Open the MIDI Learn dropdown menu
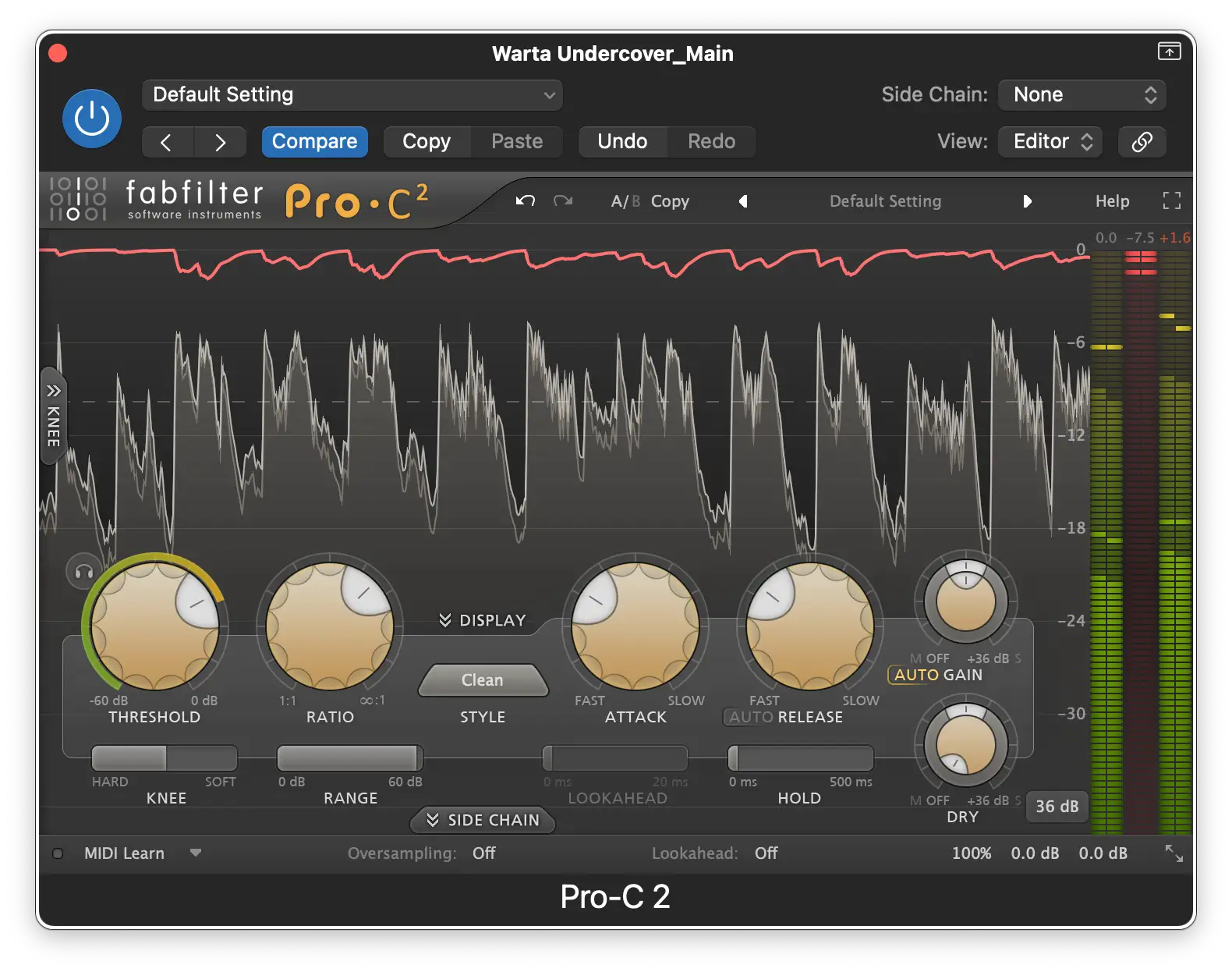Image resolution: width=1232 pixels, height=972 pixels. 196,853
